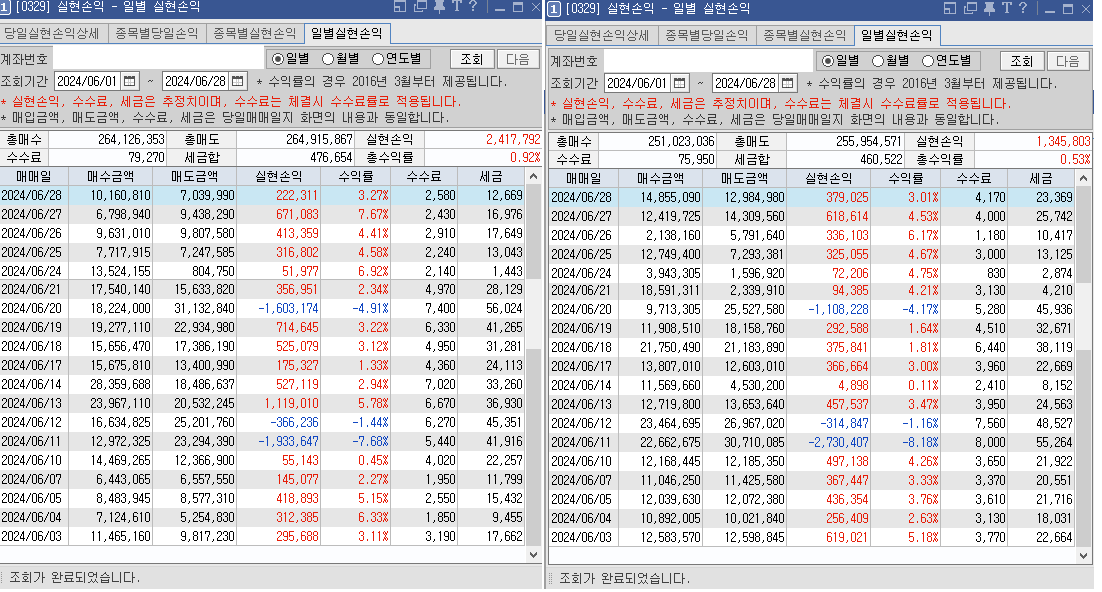1102x592 pixels.
Task: Click account number field in left window
Action: click(158, 59)
